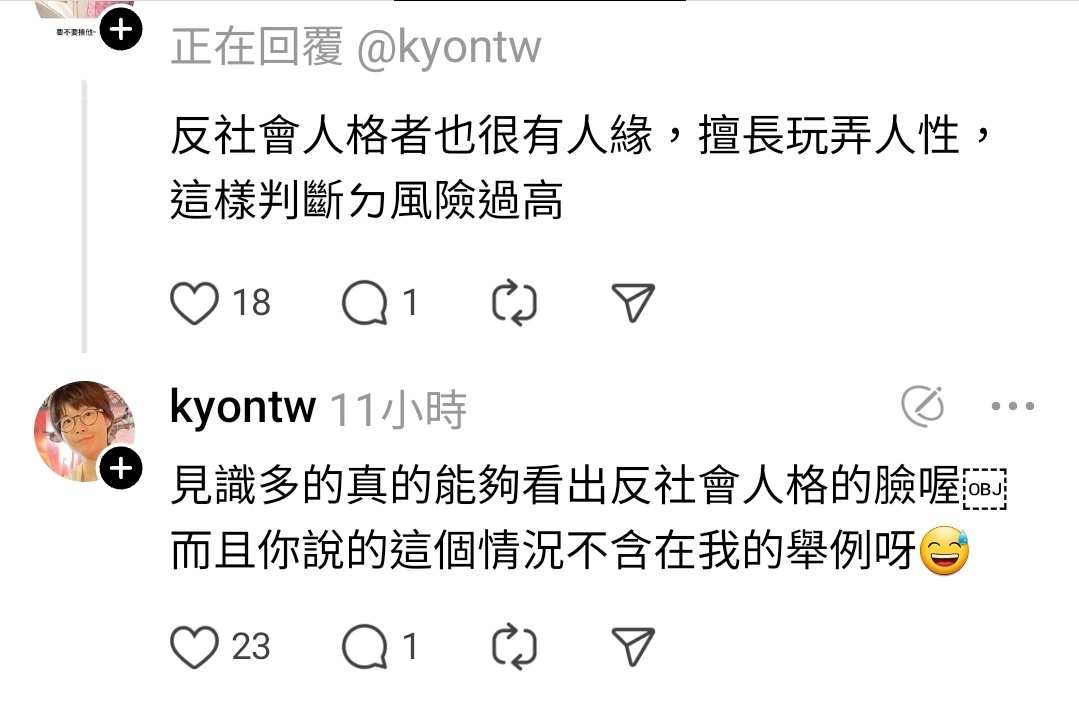1079x710 pixels.
Task: Tap the 11小時 timestamp
Action: 398,410
